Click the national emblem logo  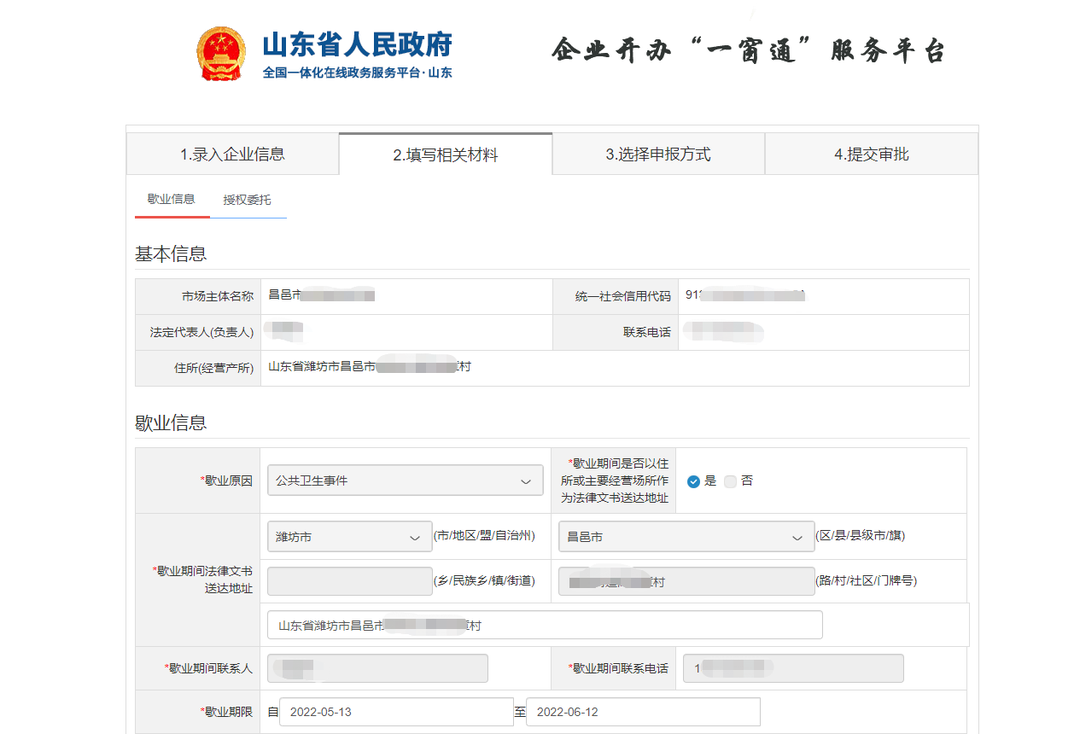point(219,54)
